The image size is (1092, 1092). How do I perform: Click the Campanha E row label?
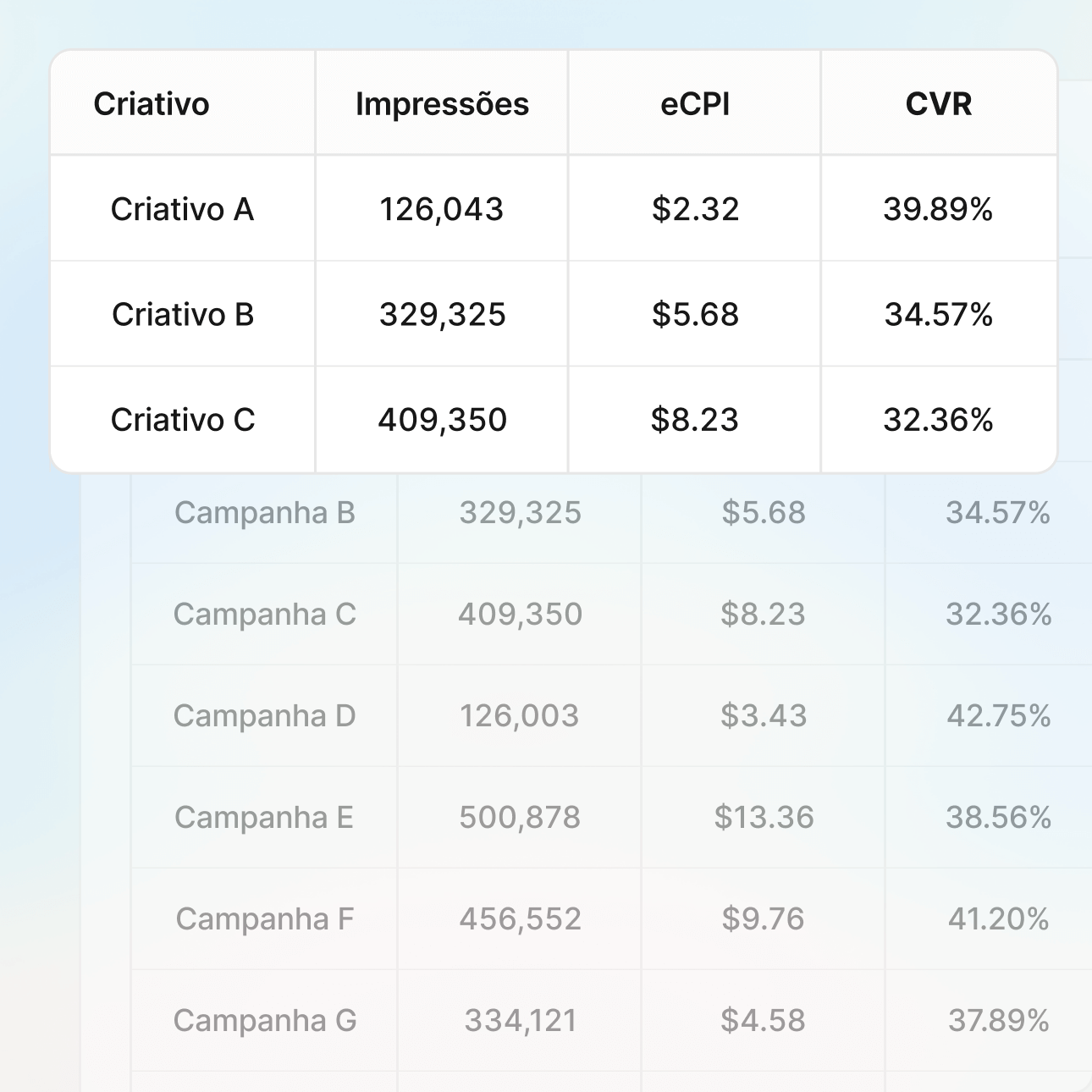[264, 818]
